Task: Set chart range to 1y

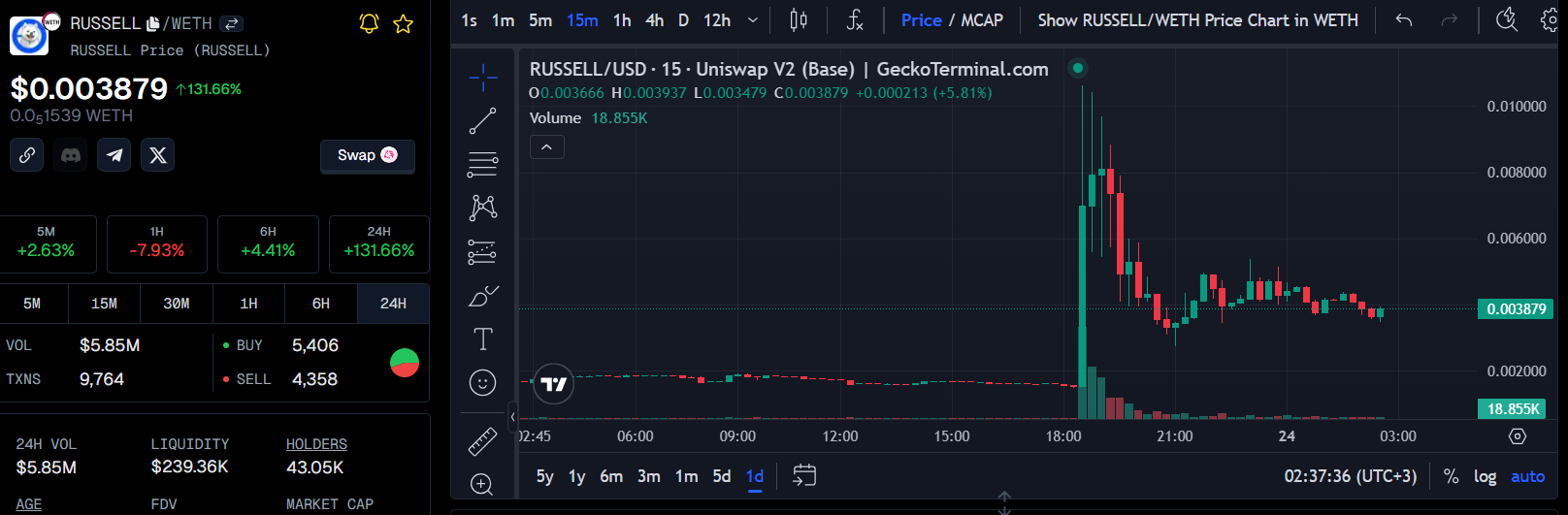Action: pyautogui.click(x=576, y=476)
